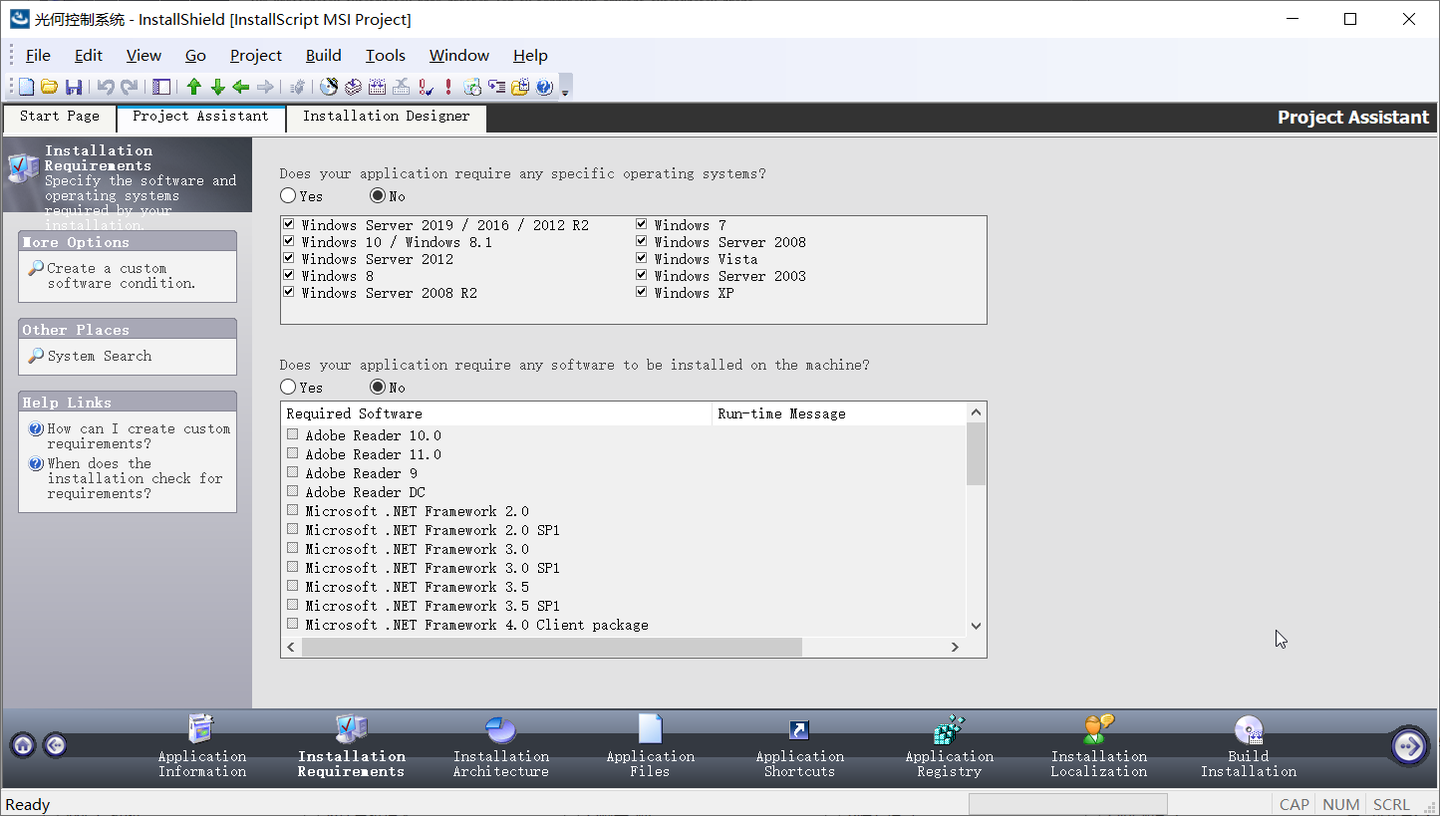This screenshot has width=1440, height=816.
Task: Click the plain red exclamation mark icon
Action: (449, 87)
